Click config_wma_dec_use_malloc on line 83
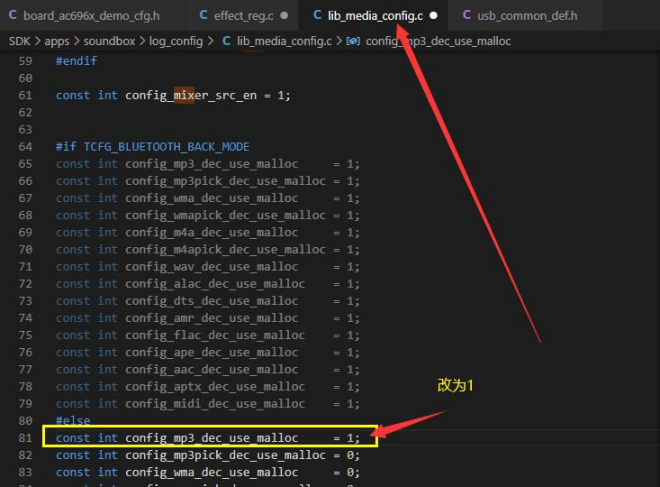This screenshot has width=660, height=487. coord(212,472)
